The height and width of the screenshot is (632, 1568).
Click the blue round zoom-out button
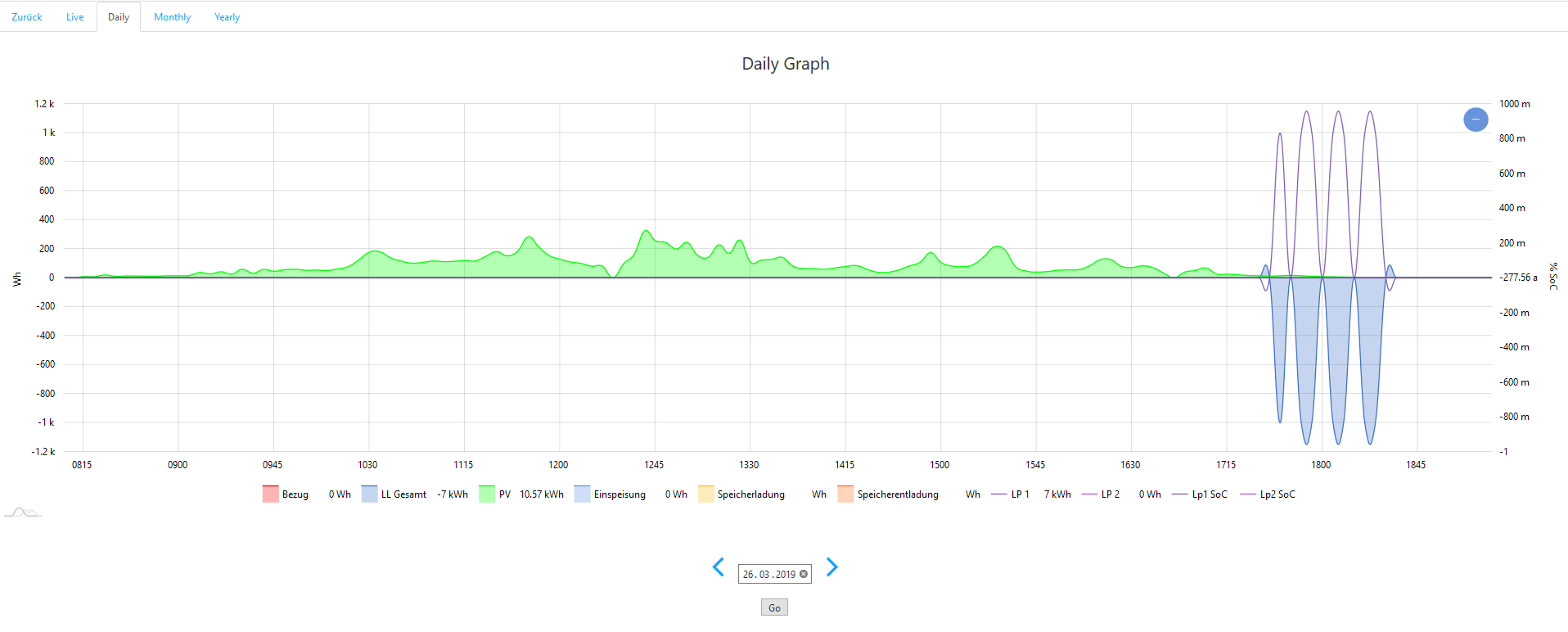click(1476, 120)
